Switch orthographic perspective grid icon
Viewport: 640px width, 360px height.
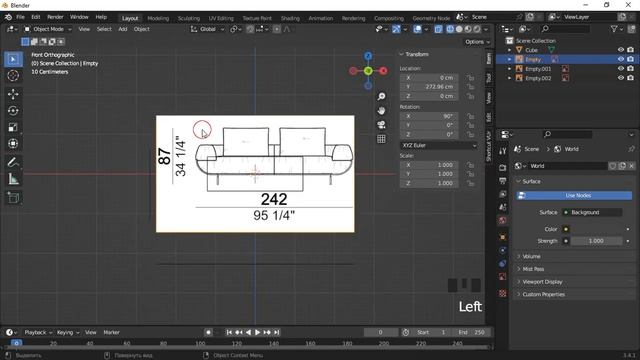click(x=381, y=139)
